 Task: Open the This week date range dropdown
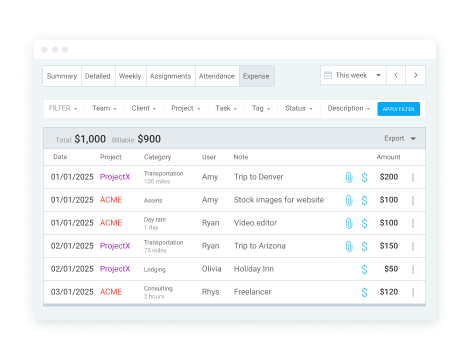(x=353, y=75)
